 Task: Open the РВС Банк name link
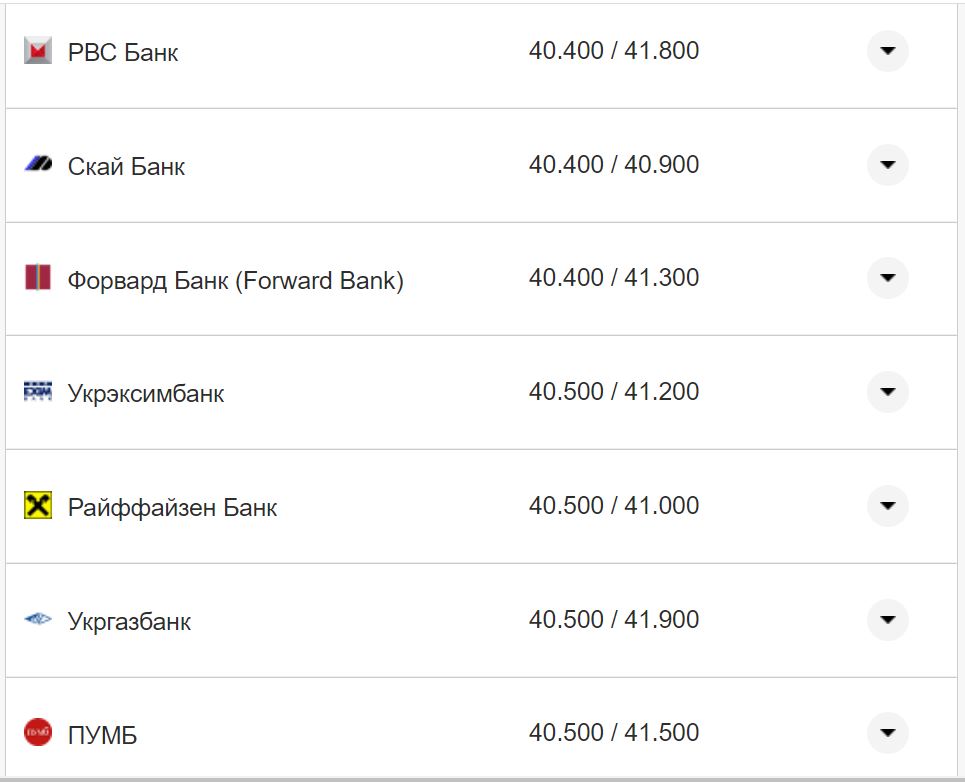click(123, 52)
